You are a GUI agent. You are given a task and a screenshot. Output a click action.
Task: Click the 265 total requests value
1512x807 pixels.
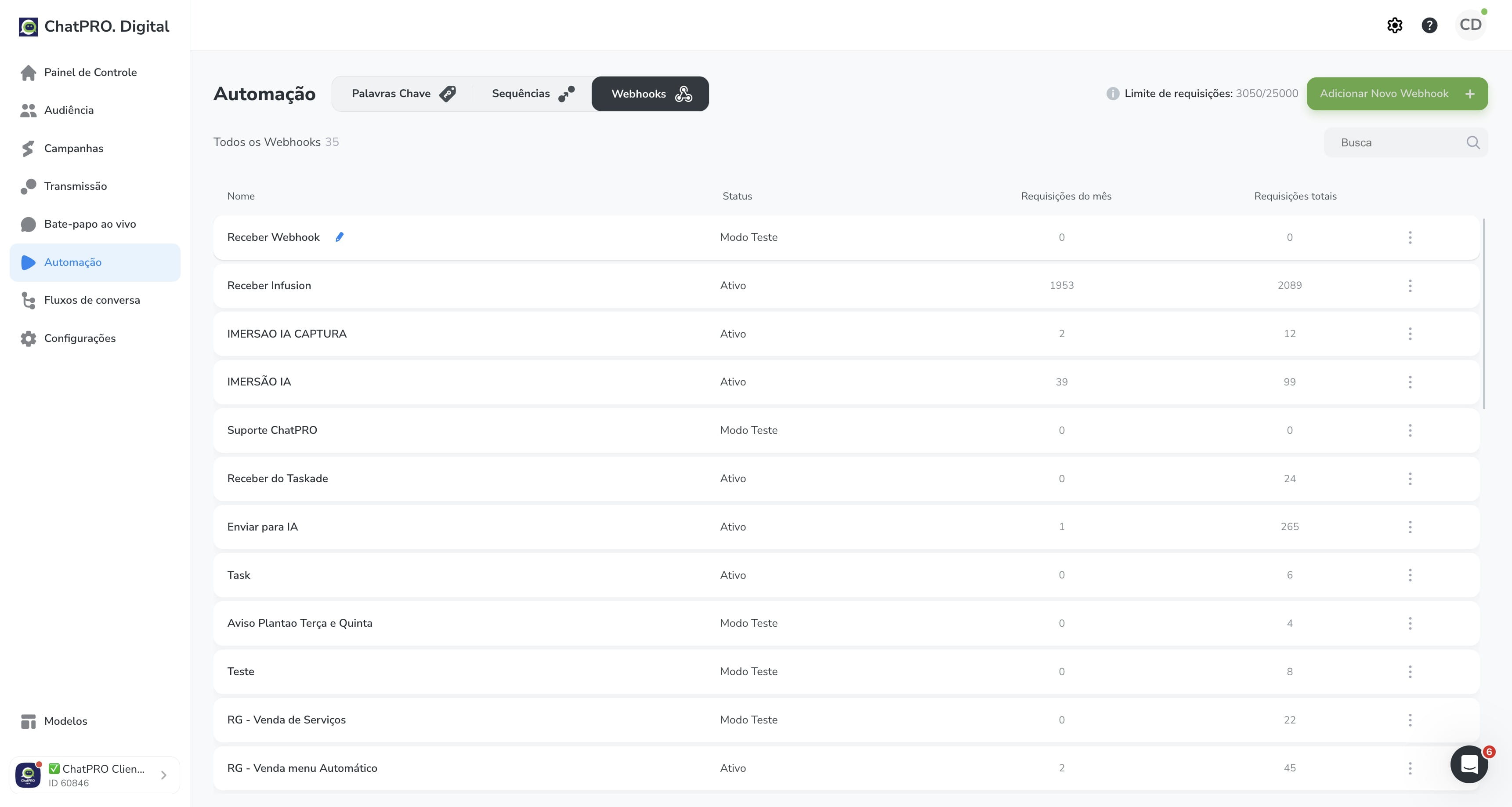1290,527
